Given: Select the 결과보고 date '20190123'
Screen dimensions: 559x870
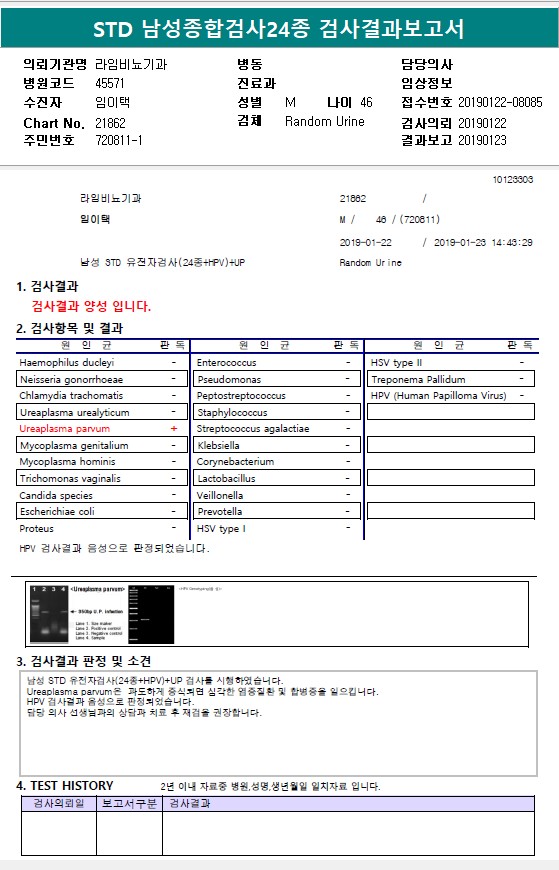Looking at the screenshot, I should (482, 140).
